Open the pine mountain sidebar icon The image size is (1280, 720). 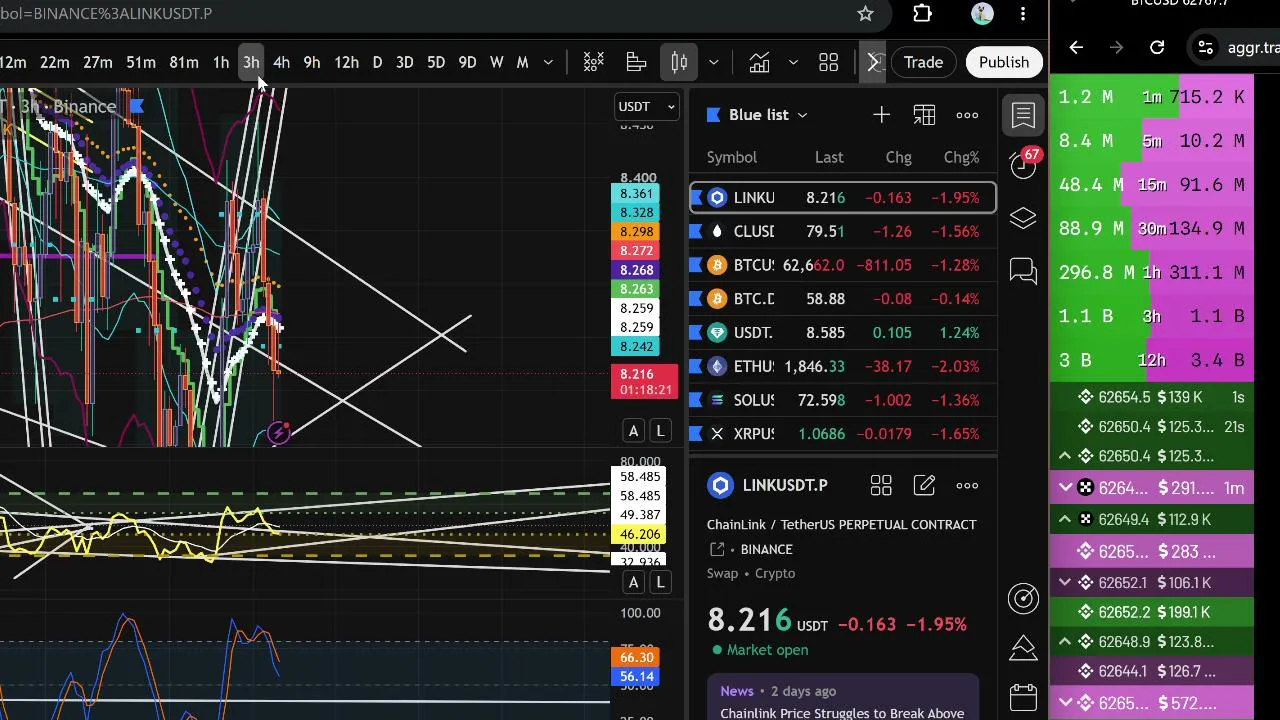[x=1023, y=648]
